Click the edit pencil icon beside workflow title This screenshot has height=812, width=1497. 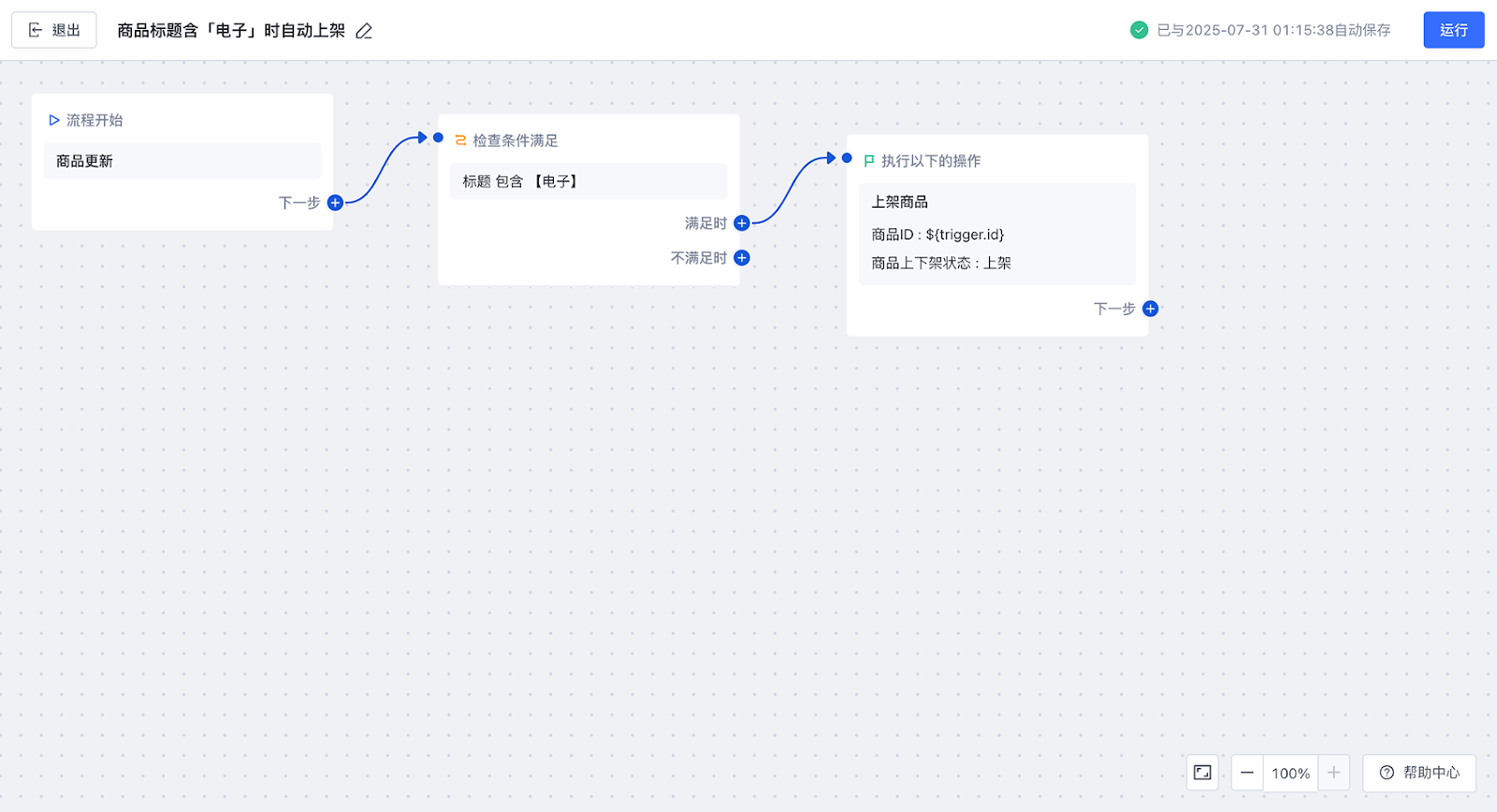pyautogui.click(x=364, y=31)
